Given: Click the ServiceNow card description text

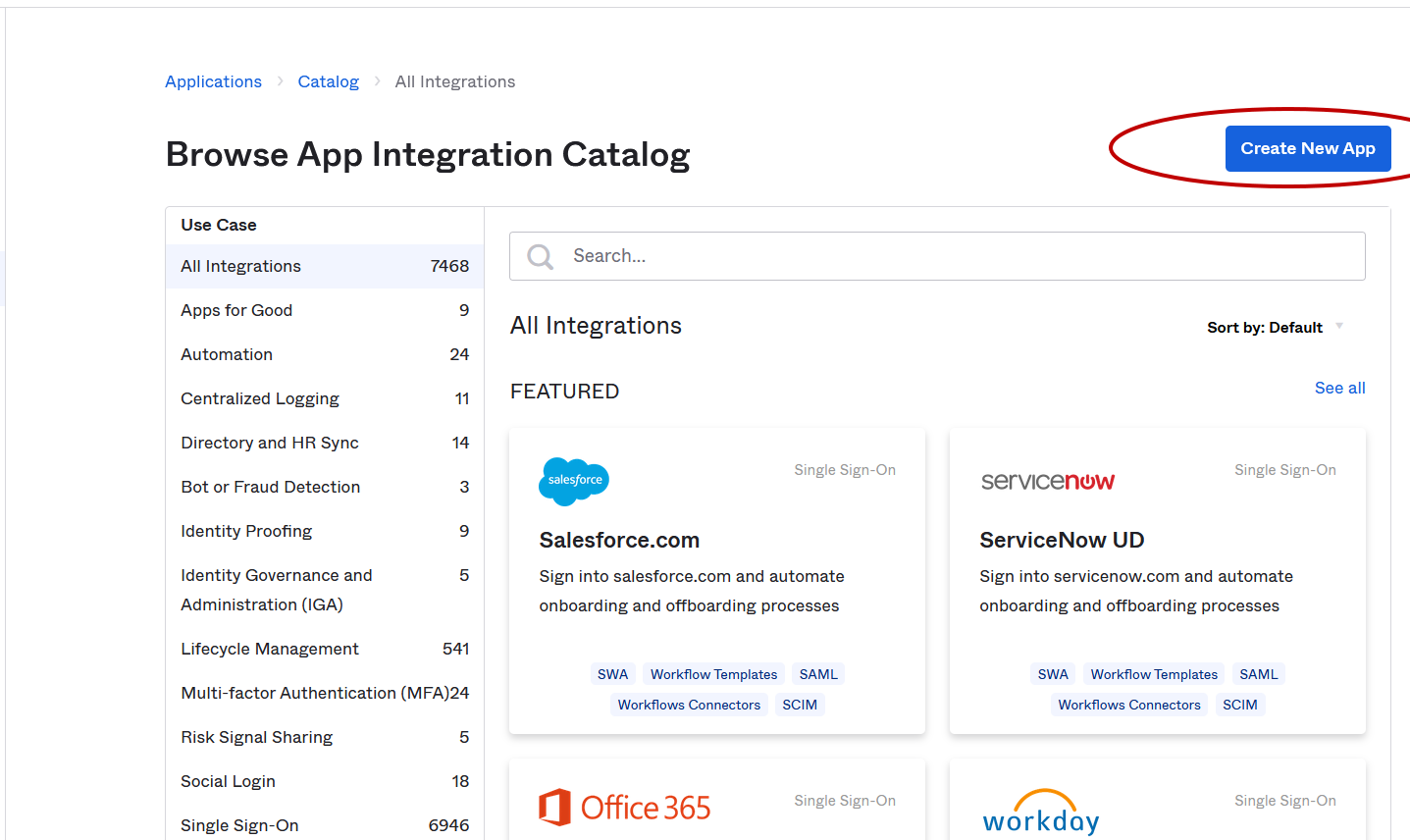Looking at the screenshot, I should 1136,591.
